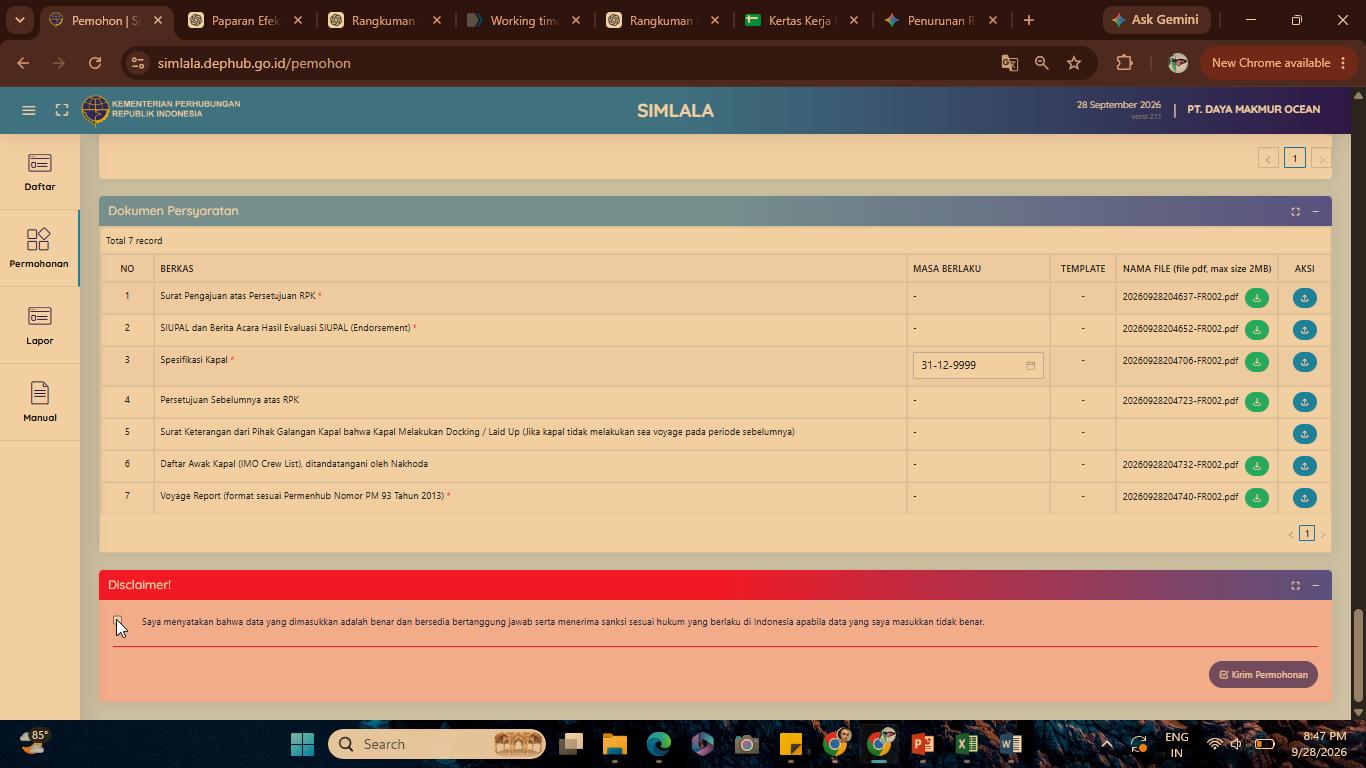This screenshot has width=1366, height=768.
Task: Upload file for Spesifikasi Kapal row
Action: [x=1304, y=362]
